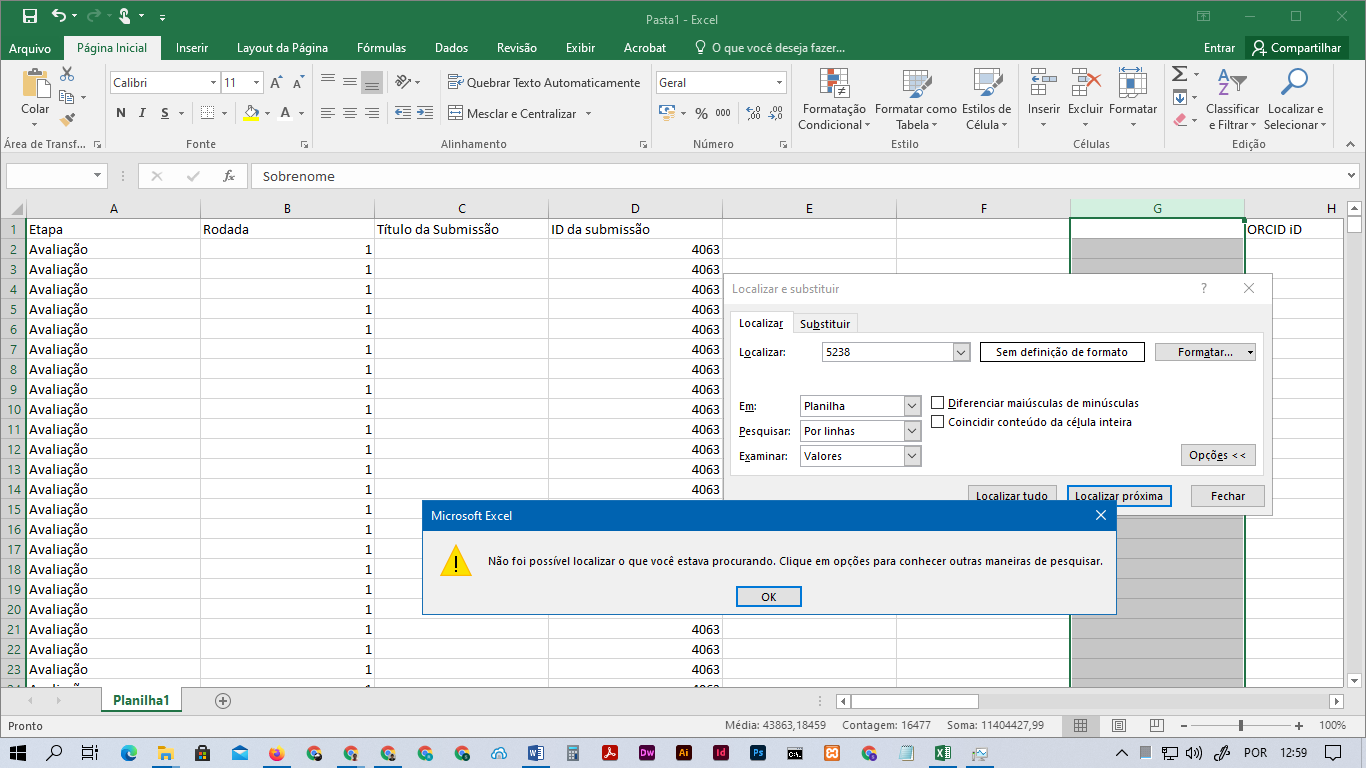Viewport: 1366px width, 768px height.
Task: Open Localizar search history dropdown
Action: (x=962, y=352)
